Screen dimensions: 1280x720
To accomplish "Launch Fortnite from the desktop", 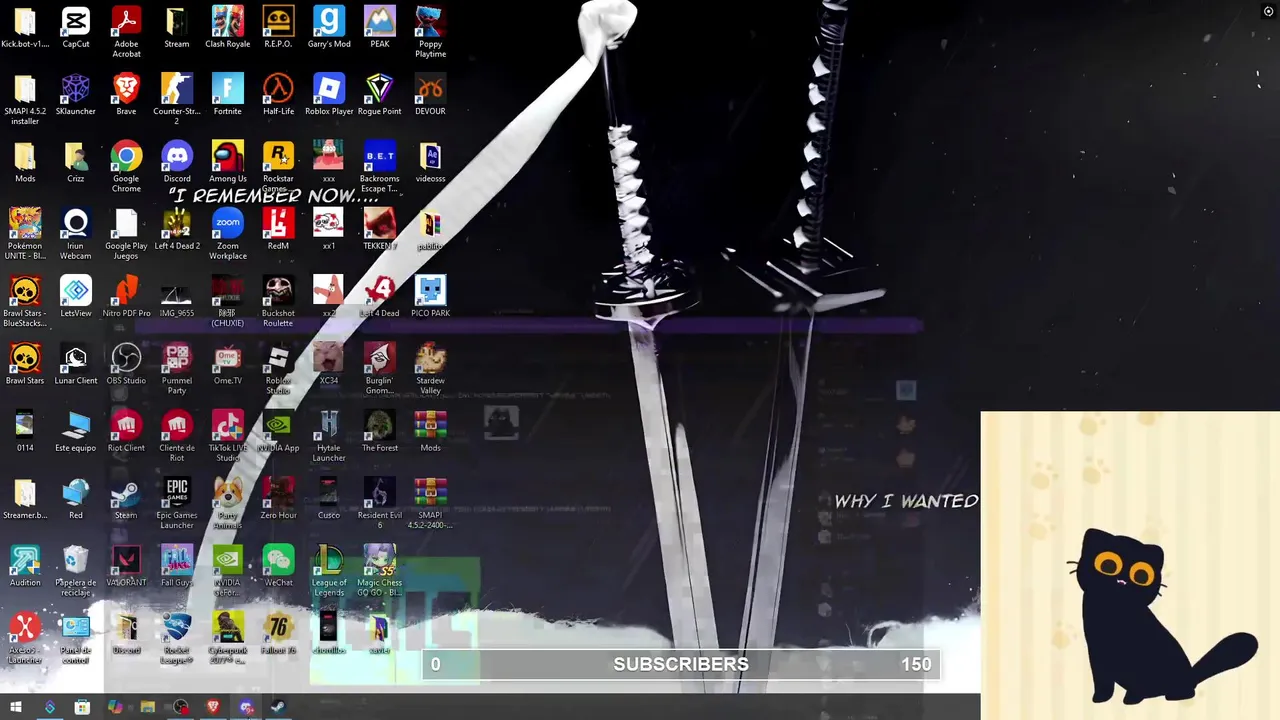I will tap(228, 95).
